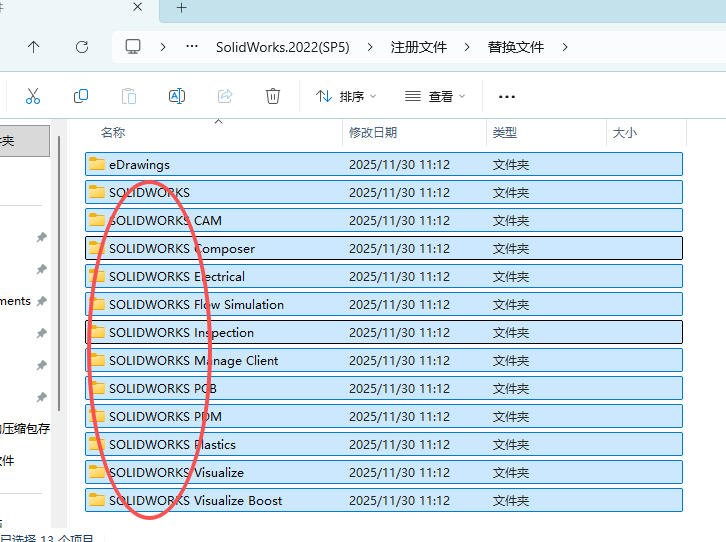Select the SOLIDWORKS PDM folder
Viewport: 726px width, 542px height.
[x=384, y=416]
